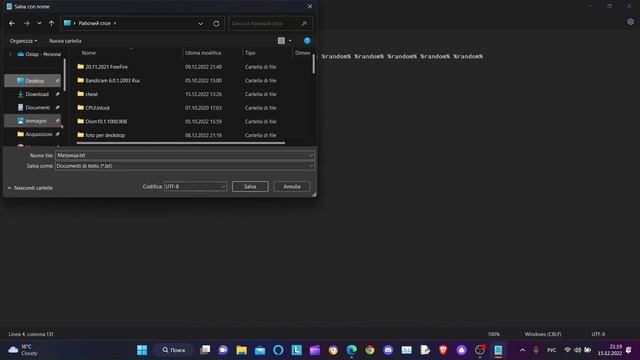
Task: Click Windows (CRLF) in Notepad status bar
Action: coord(543,334)
